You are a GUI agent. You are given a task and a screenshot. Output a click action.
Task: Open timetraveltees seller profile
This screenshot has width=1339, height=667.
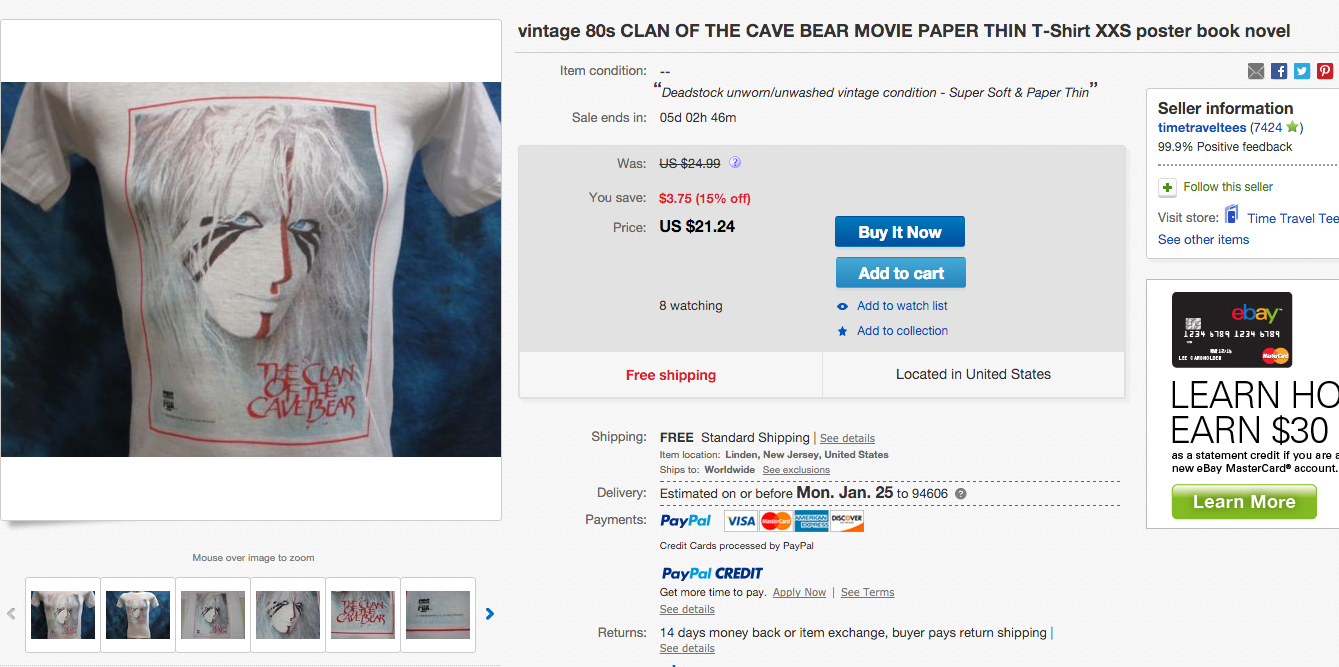(x=1202, y=128)
